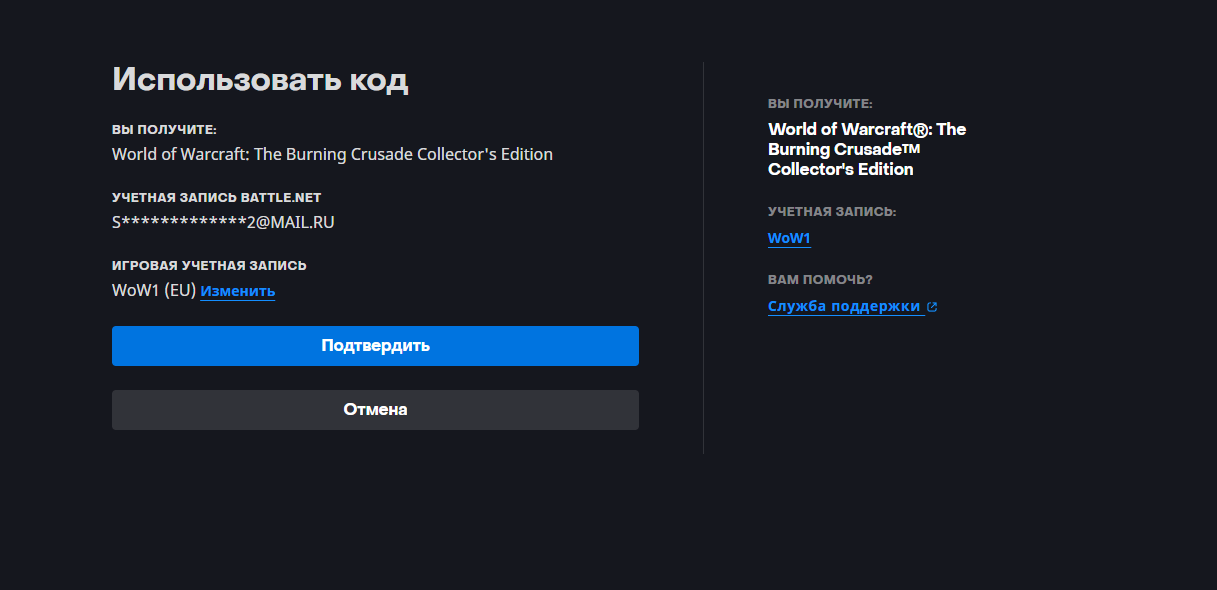Click the Использовать код page heading
The width and height of the screenshot is (1217, 590).
(x=260, y=80)
